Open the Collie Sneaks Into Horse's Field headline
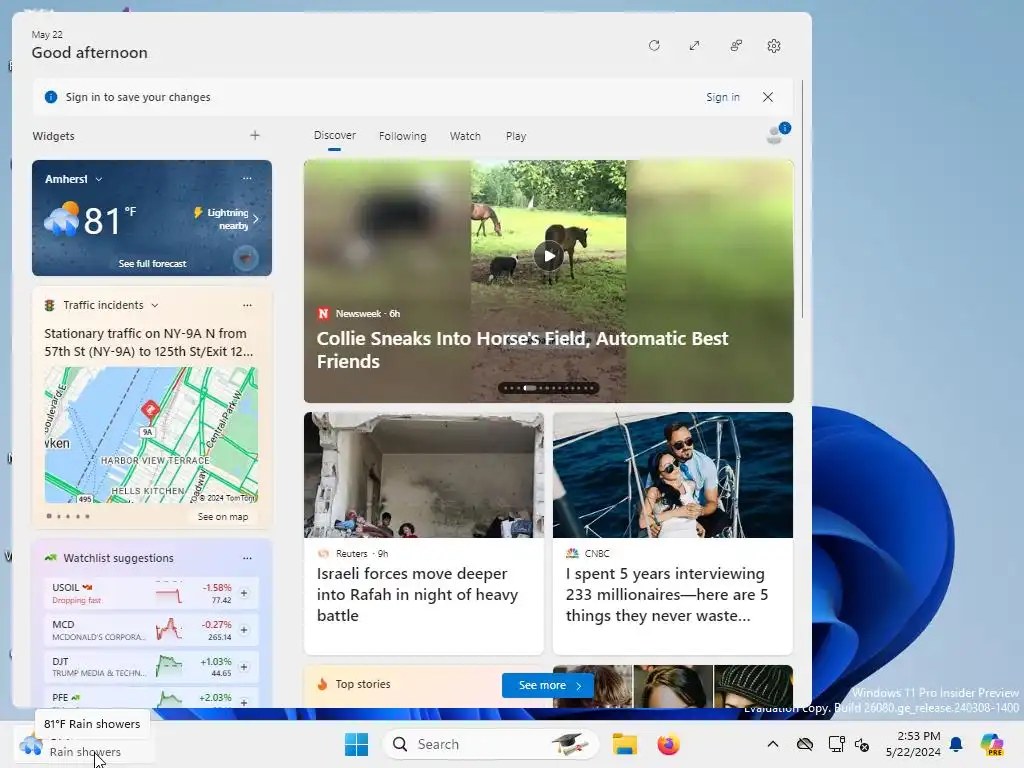The height and width of the screenshot is (768, 1024). pos(522,349)
